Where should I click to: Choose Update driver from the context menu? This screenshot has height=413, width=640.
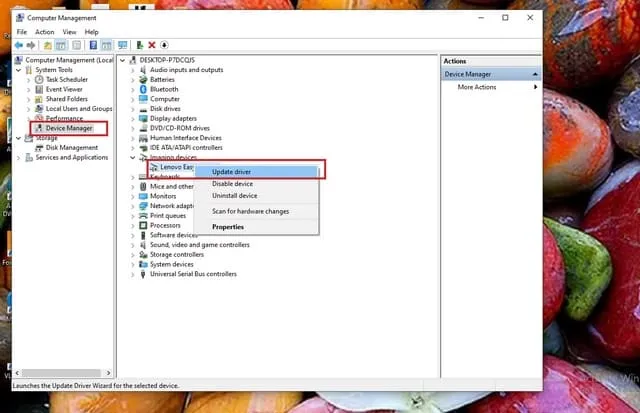(231, 172)
